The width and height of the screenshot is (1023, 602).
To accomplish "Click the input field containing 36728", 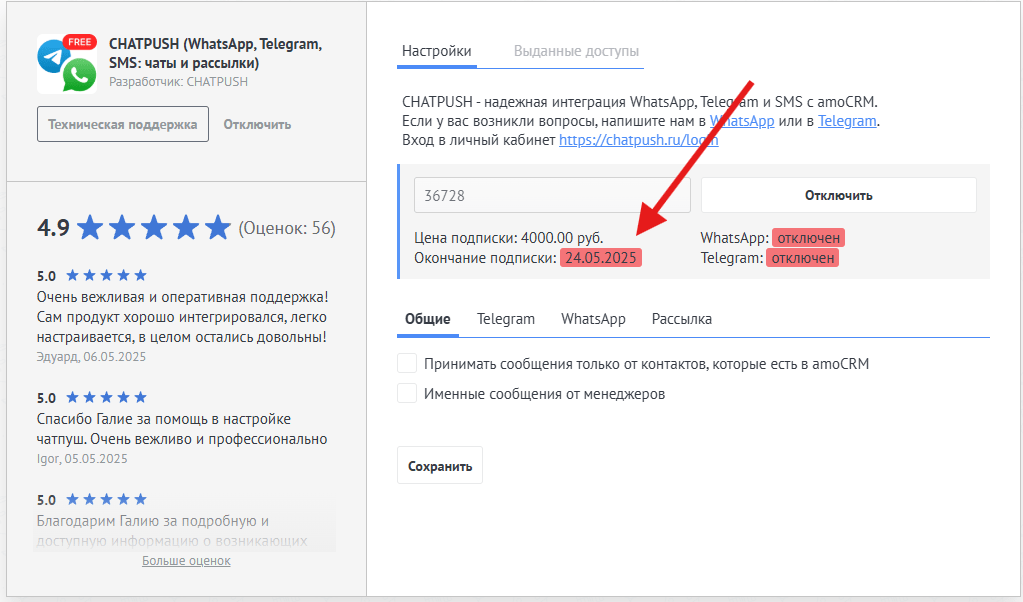I will pos(552,195).
